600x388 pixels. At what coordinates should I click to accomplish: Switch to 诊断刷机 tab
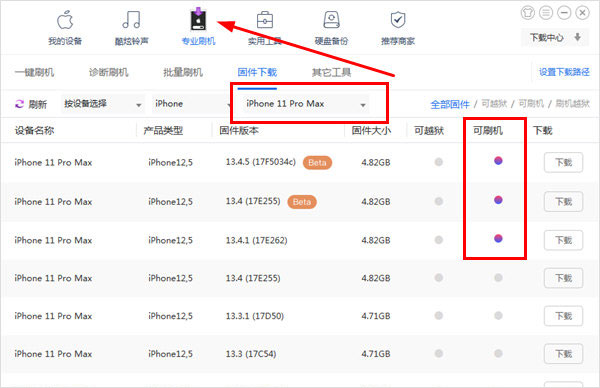click(x=109, y=72)
